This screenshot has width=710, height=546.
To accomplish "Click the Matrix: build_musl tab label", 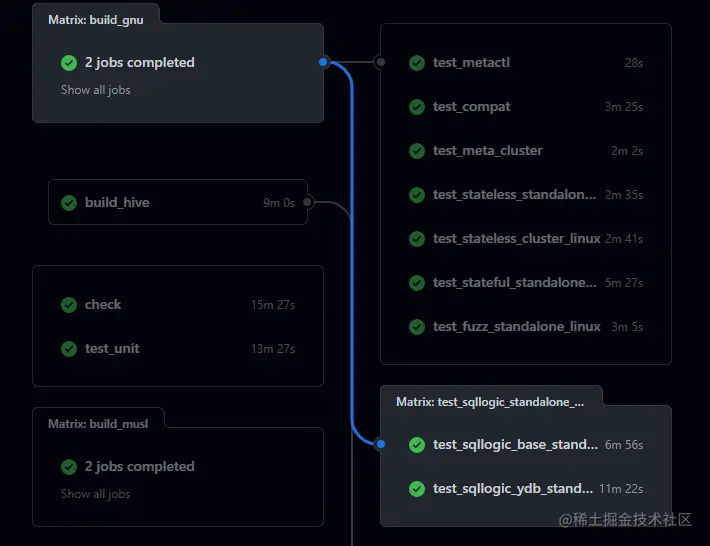I will click(x=98, y=424).
